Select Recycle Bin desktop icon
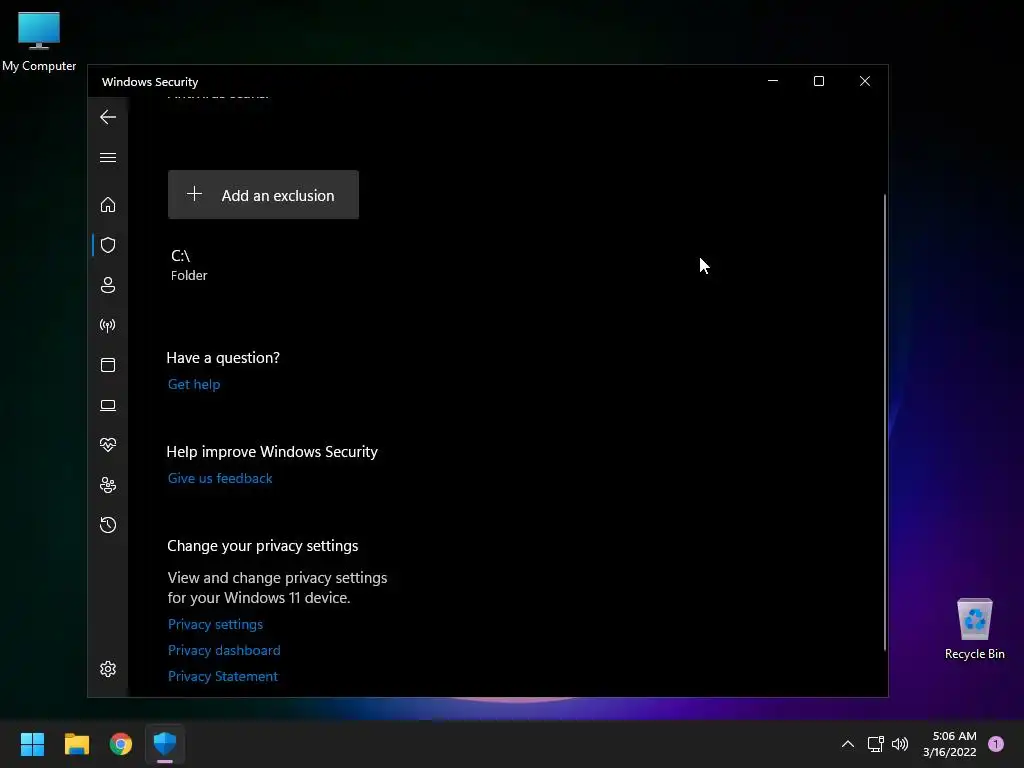 (x=974, y=629)
